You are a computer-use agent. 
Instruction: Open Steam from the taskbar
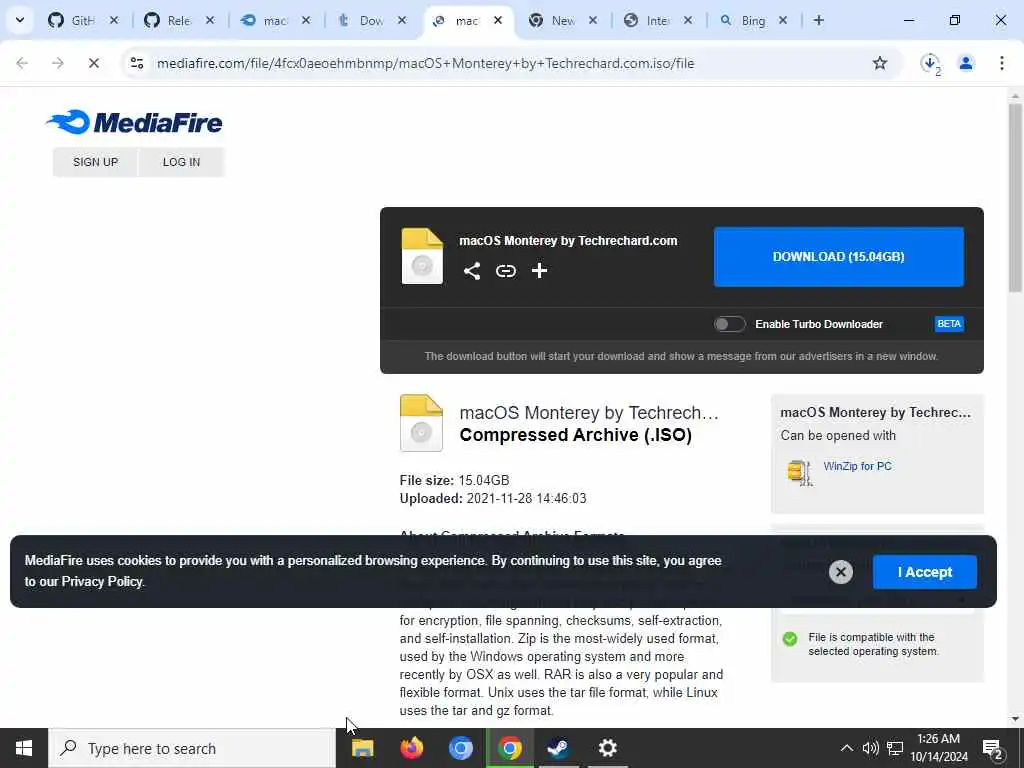click(x=558, y=748)
